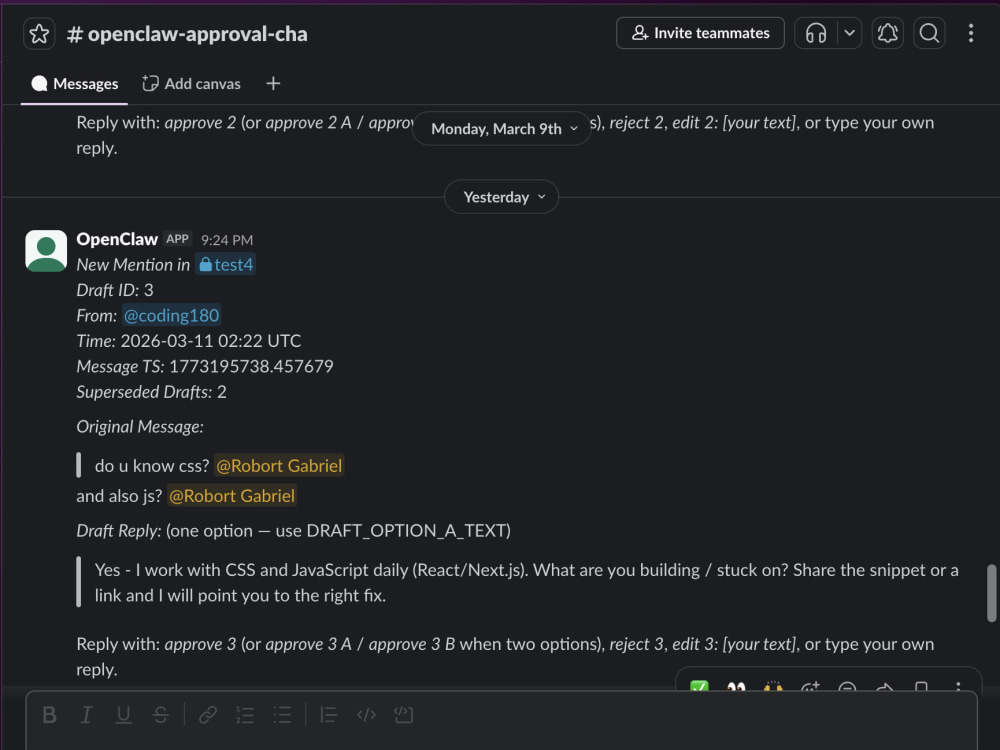1000x750 pixels.
Task: Open the test4 private channel link
Action: click(x=226, y=265)
